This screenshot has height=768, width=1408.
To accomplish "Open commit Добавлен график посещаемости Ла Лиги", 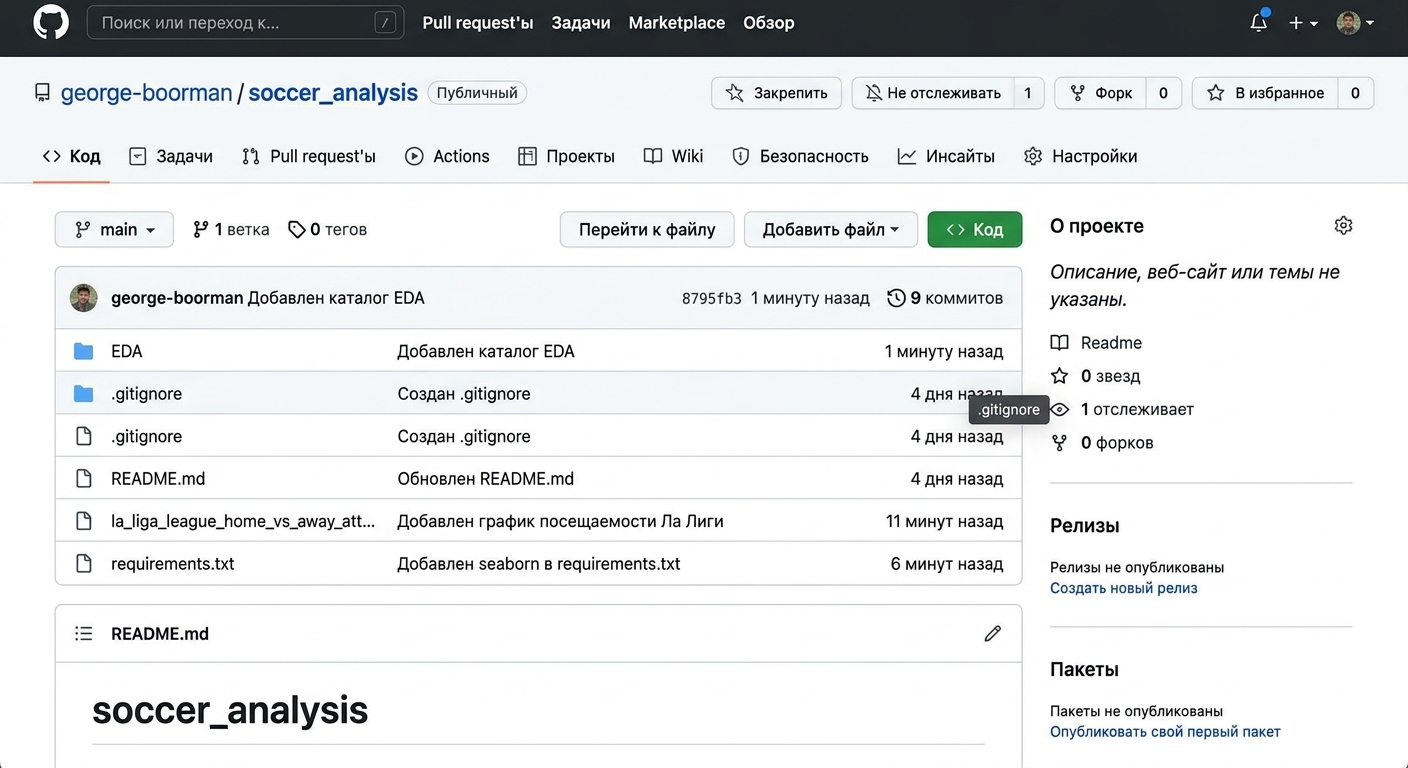I will point(560,521).
